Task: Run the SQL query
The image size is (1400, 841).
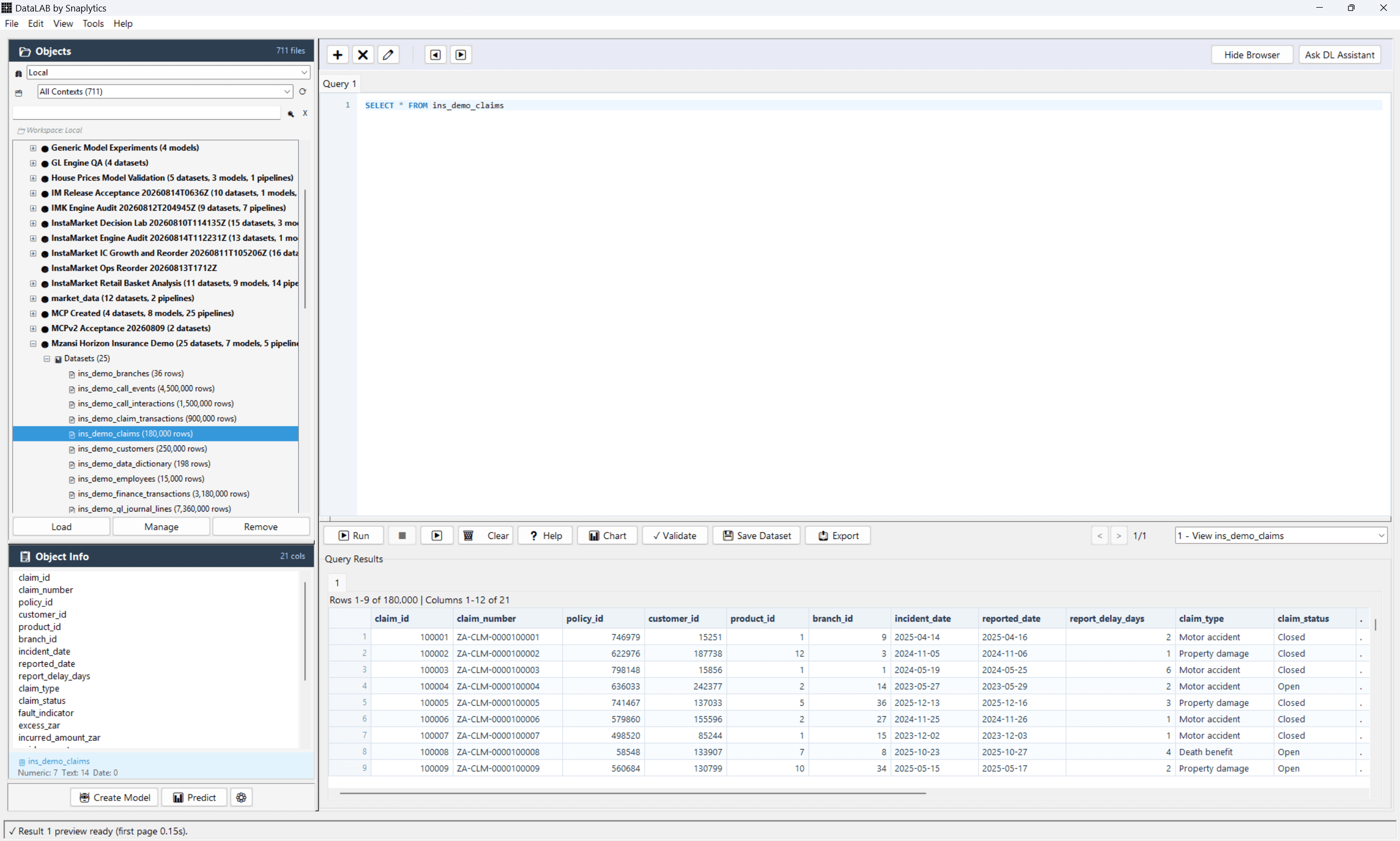Action: [x=354, y=536]
